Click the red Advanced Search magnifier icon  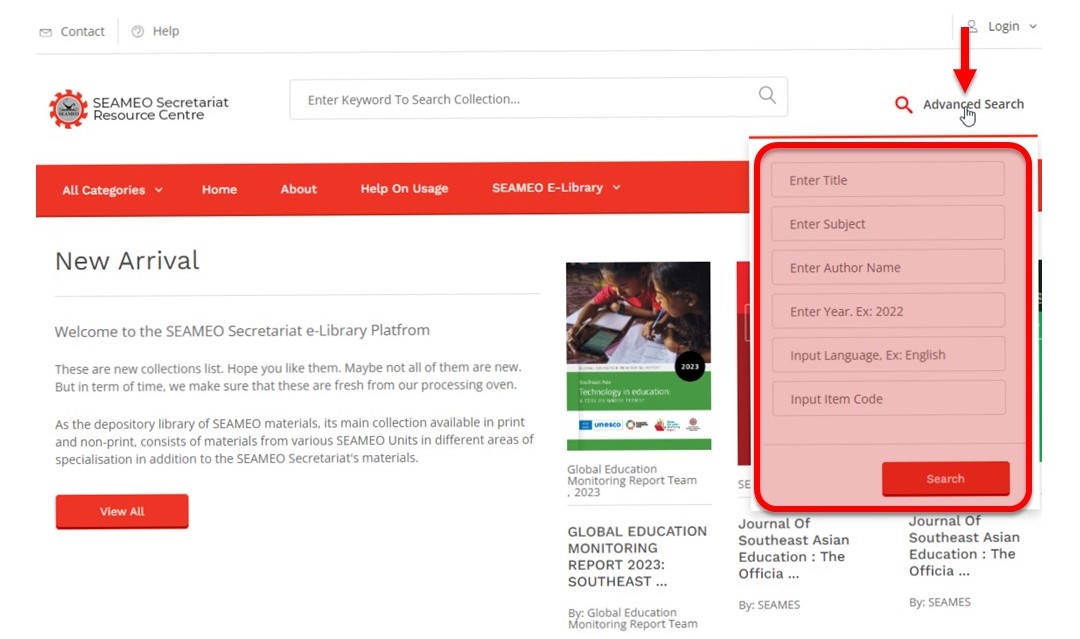(903, 105)
